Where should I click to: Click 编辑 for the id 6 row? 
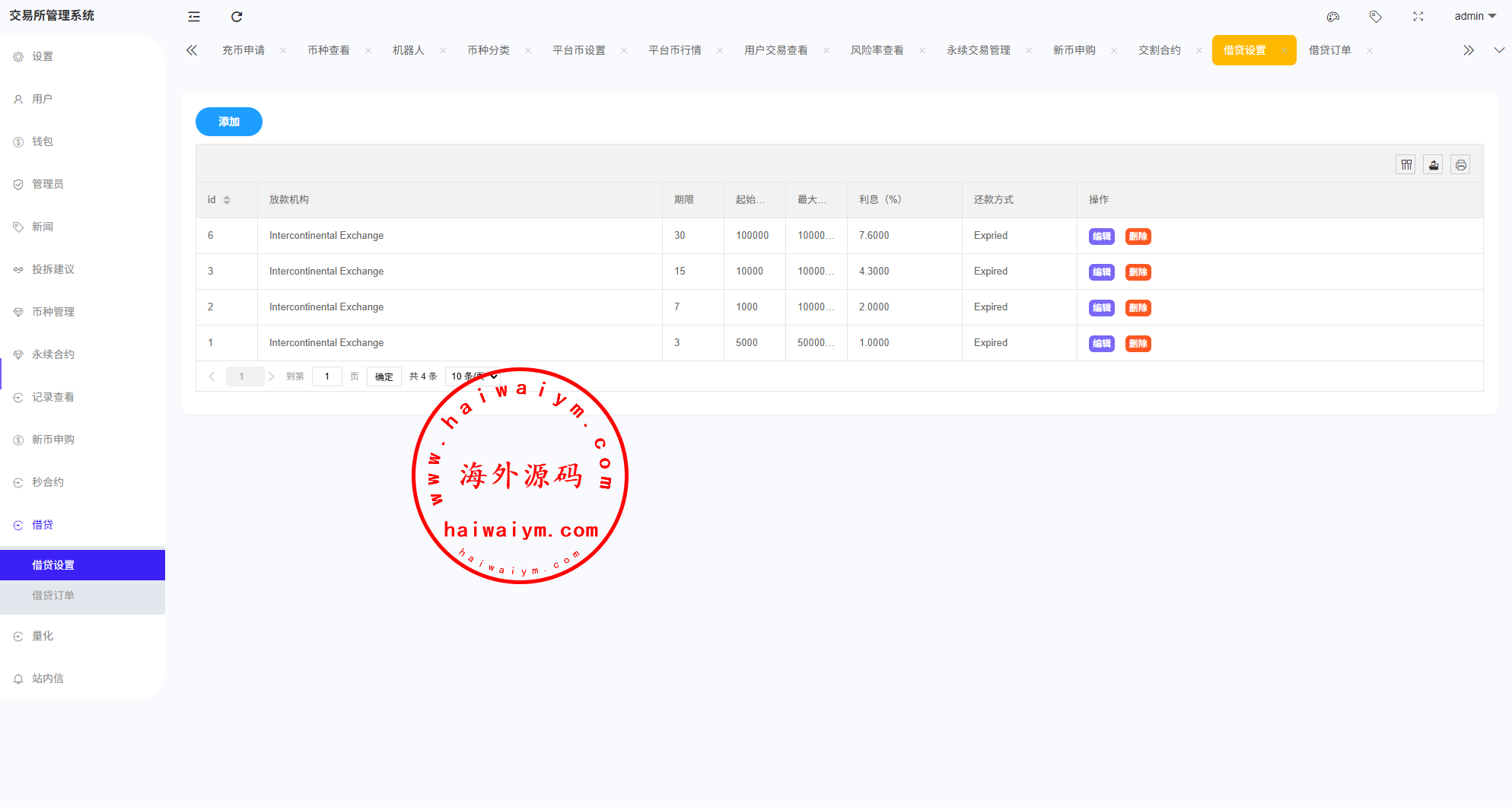[x=1101, y=237]
